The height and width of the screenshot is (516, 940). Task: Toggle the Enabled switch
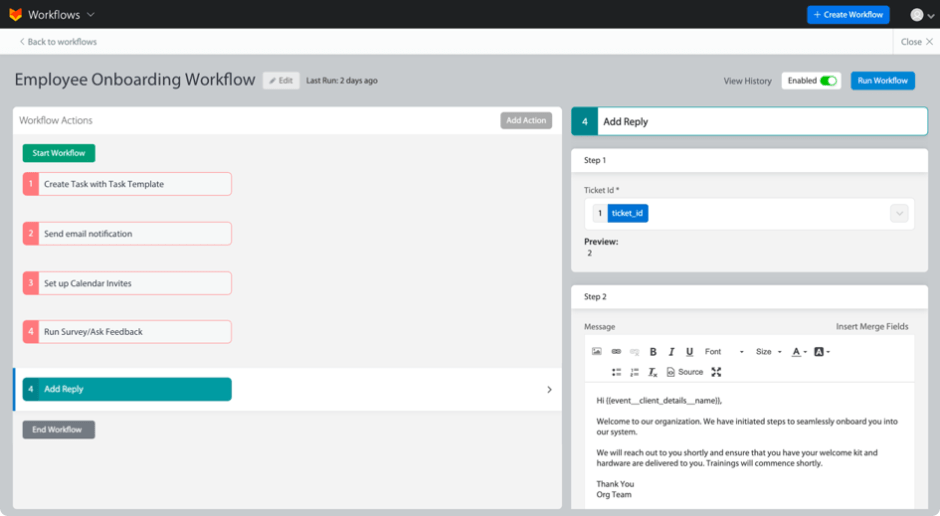pos(828,81)
